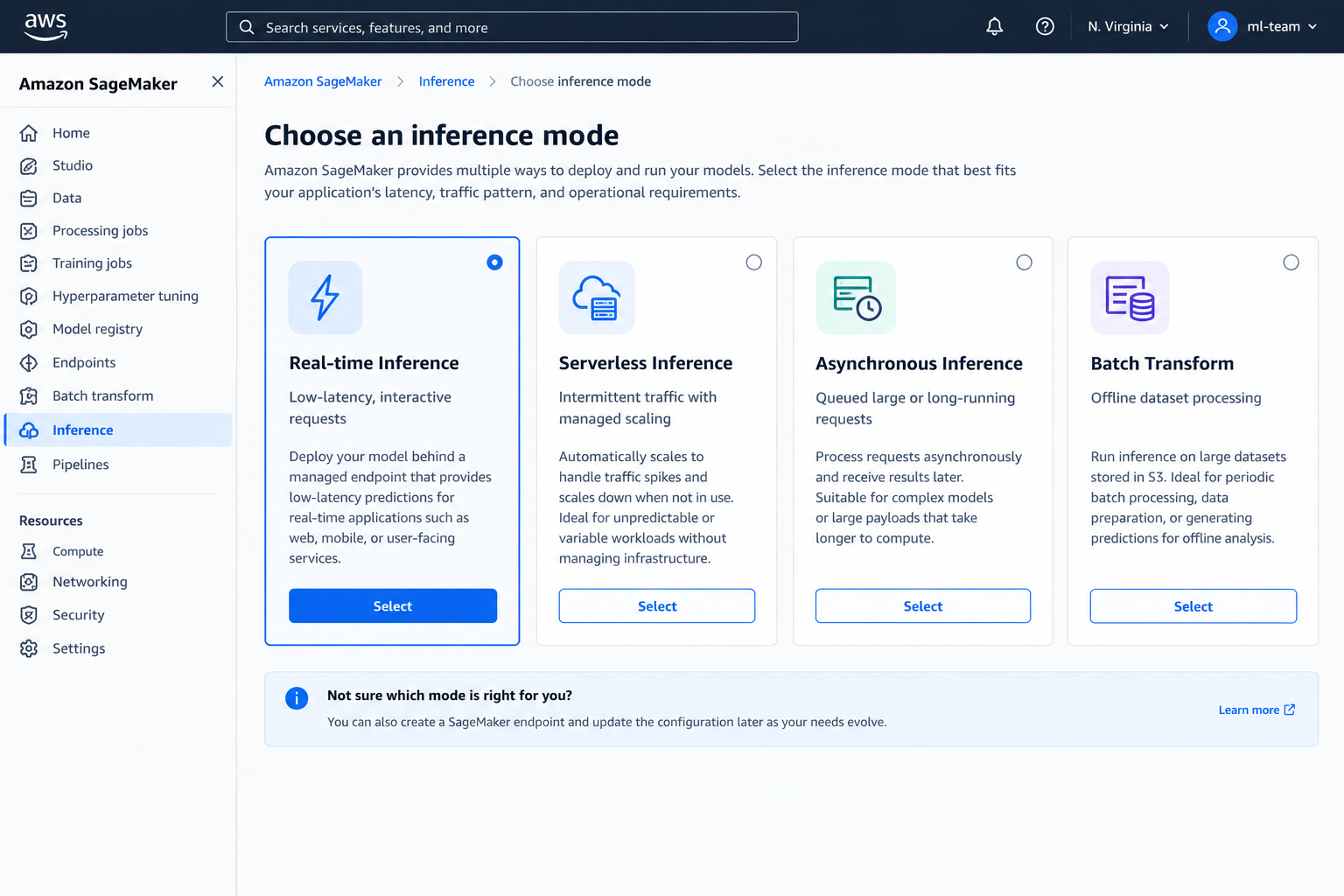Go to Inference breadcrumb link

[x=446, y=81]
